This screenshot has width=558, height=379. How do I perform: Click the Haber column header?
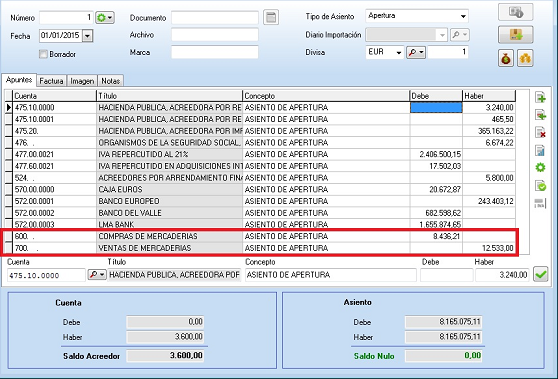coord(489,96)
